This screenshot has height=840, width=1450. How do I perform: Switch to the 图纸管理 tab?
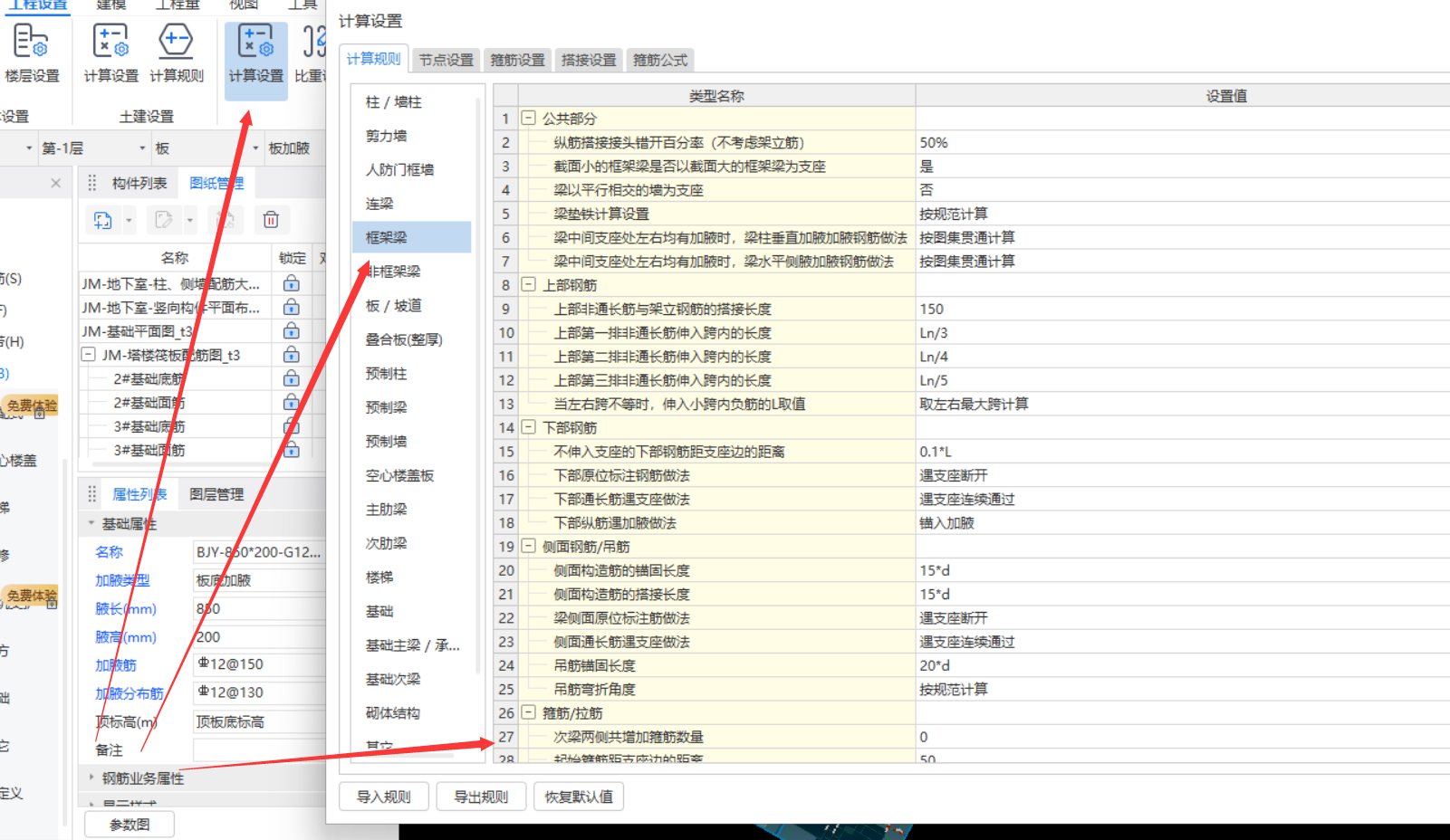[216, 183]
